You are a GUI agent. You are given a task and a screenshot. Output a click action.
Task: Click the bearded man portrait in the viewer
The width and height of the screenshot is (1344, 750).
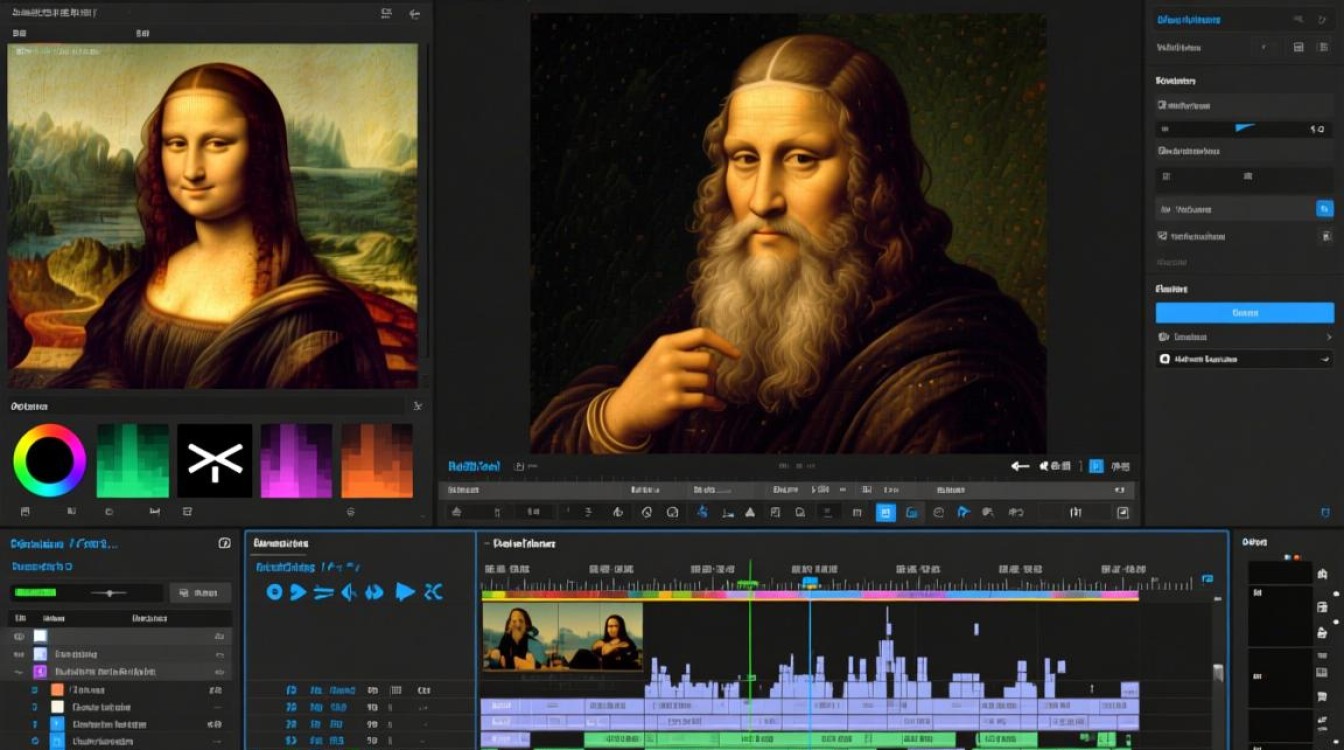[x=788, y=233]
